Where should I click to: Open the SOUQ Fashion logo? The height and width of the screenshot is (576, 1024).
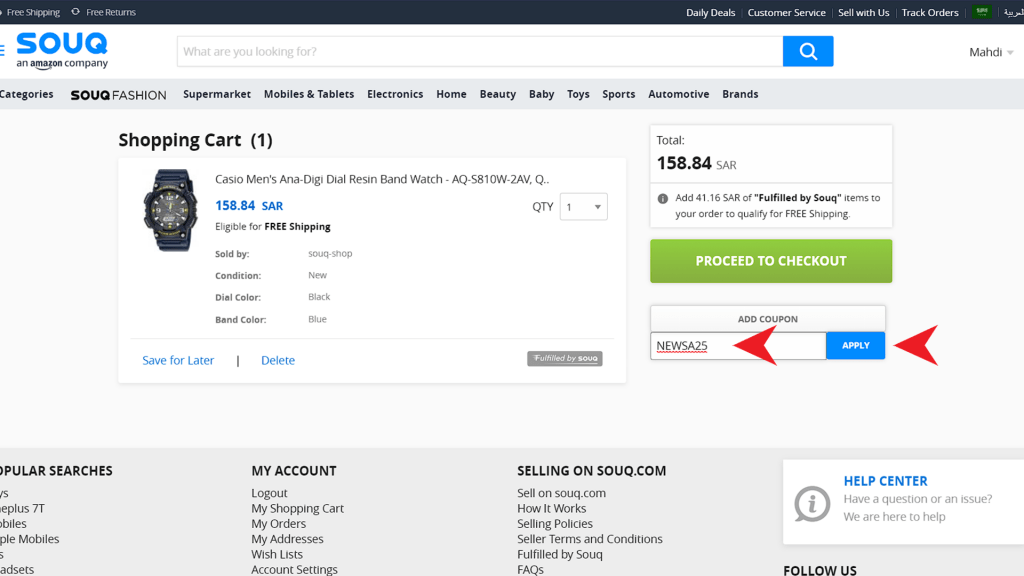pos(117,94)
